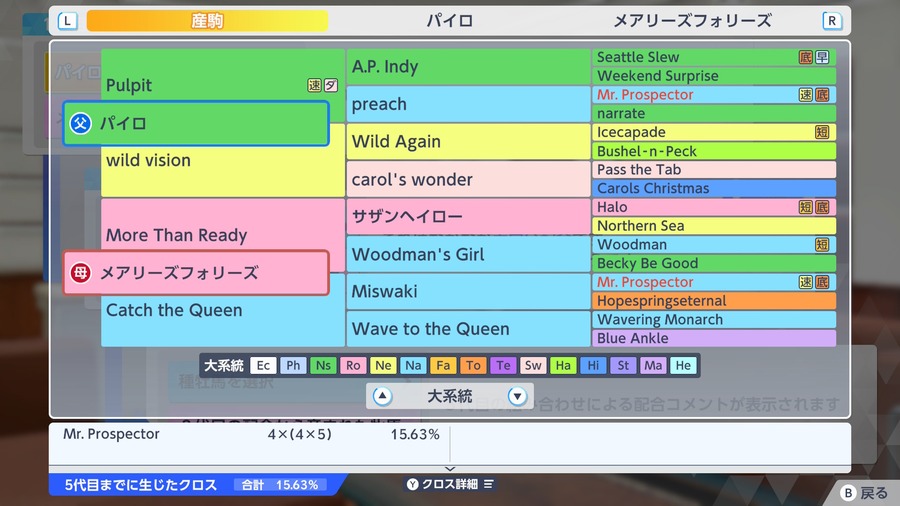Click the Mr. Prospector 4×(4×5) cross row
The image size is (900, 506).
(249, 434)
